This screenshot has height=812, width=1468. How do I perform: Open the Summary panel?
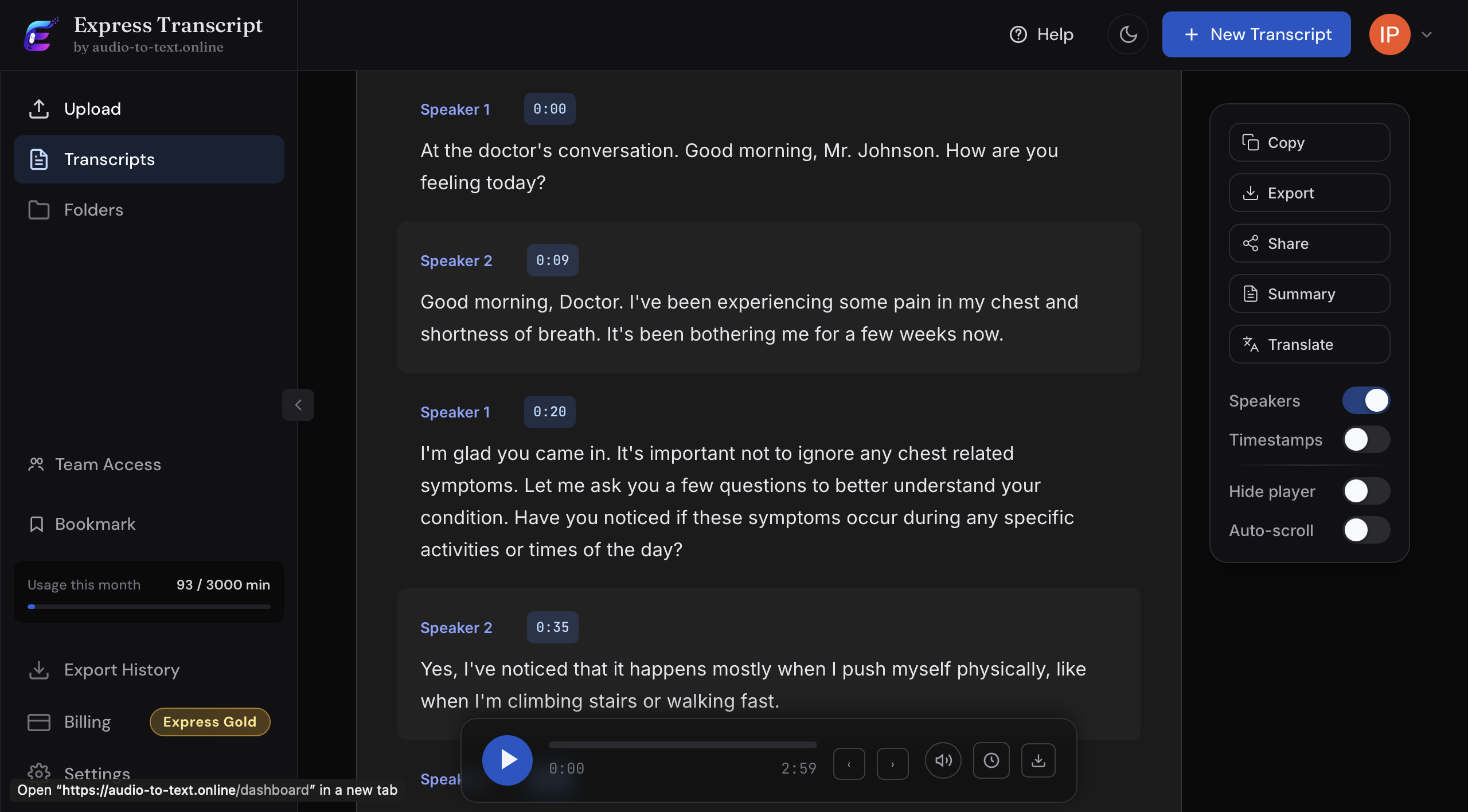(x=1309, y=294)
